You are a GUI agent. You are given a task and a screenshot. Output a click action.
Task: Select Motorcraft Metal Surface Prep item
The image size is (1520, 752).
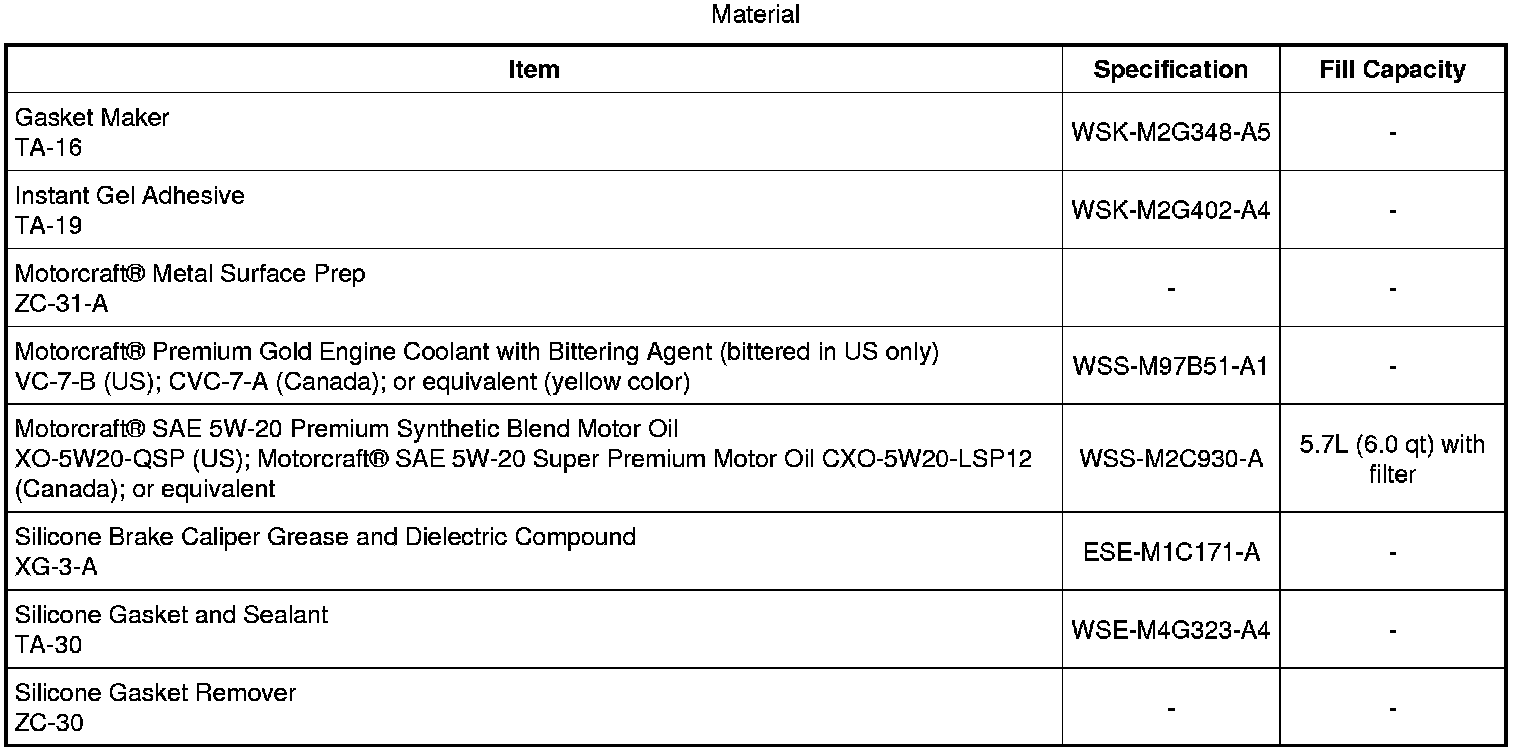coord(190,288)
